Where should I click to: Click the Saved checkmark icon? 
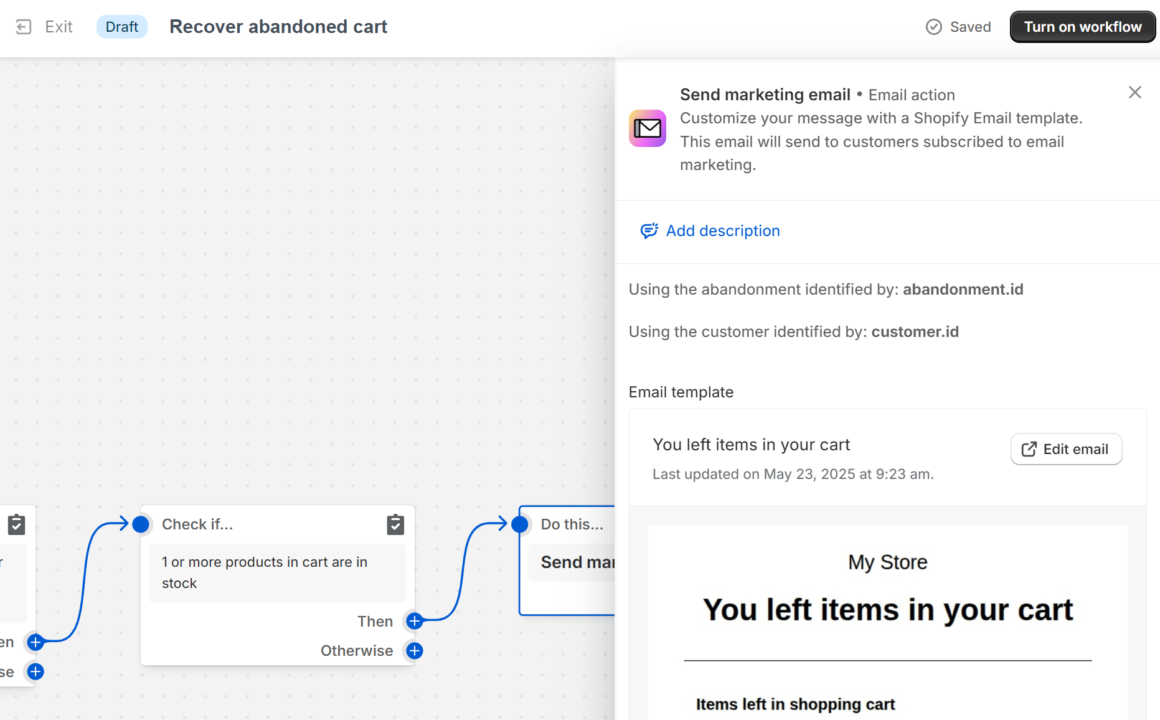[934, 27]
